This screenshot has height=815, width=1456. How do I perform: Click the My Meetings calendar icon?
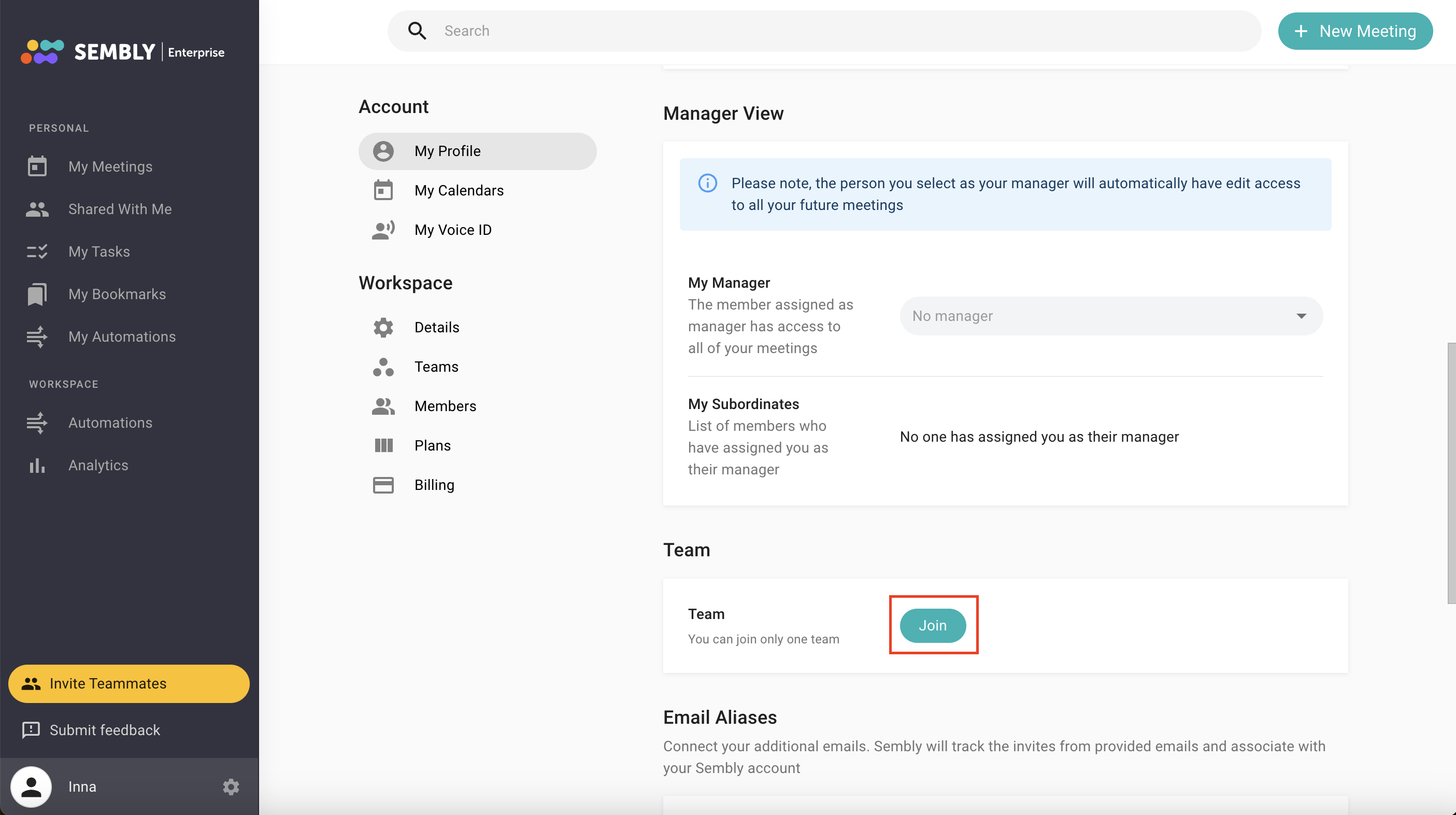tap(37, 166)
